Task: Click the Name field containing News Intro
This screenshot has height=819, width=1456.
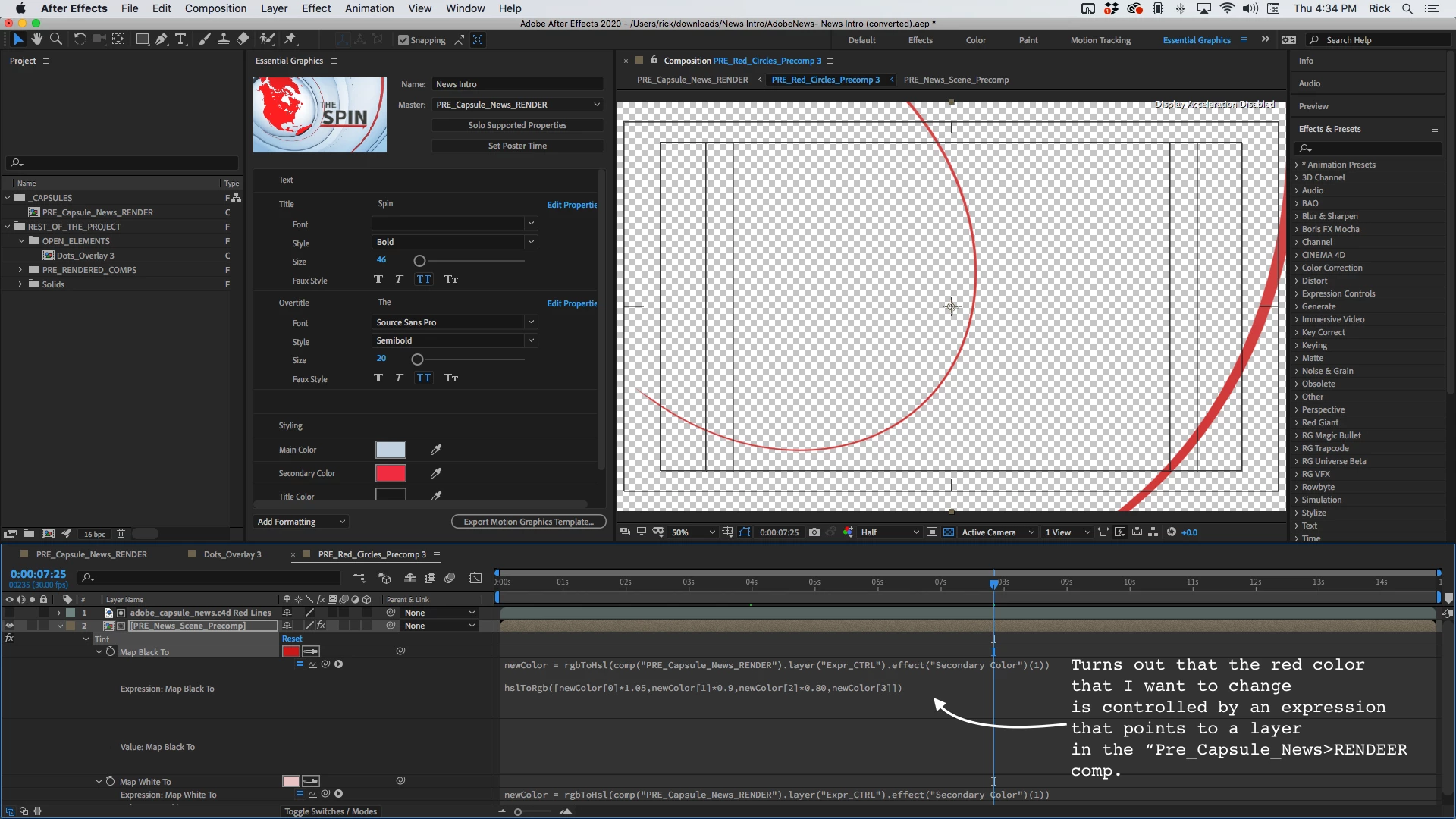Action: [517, 84]
